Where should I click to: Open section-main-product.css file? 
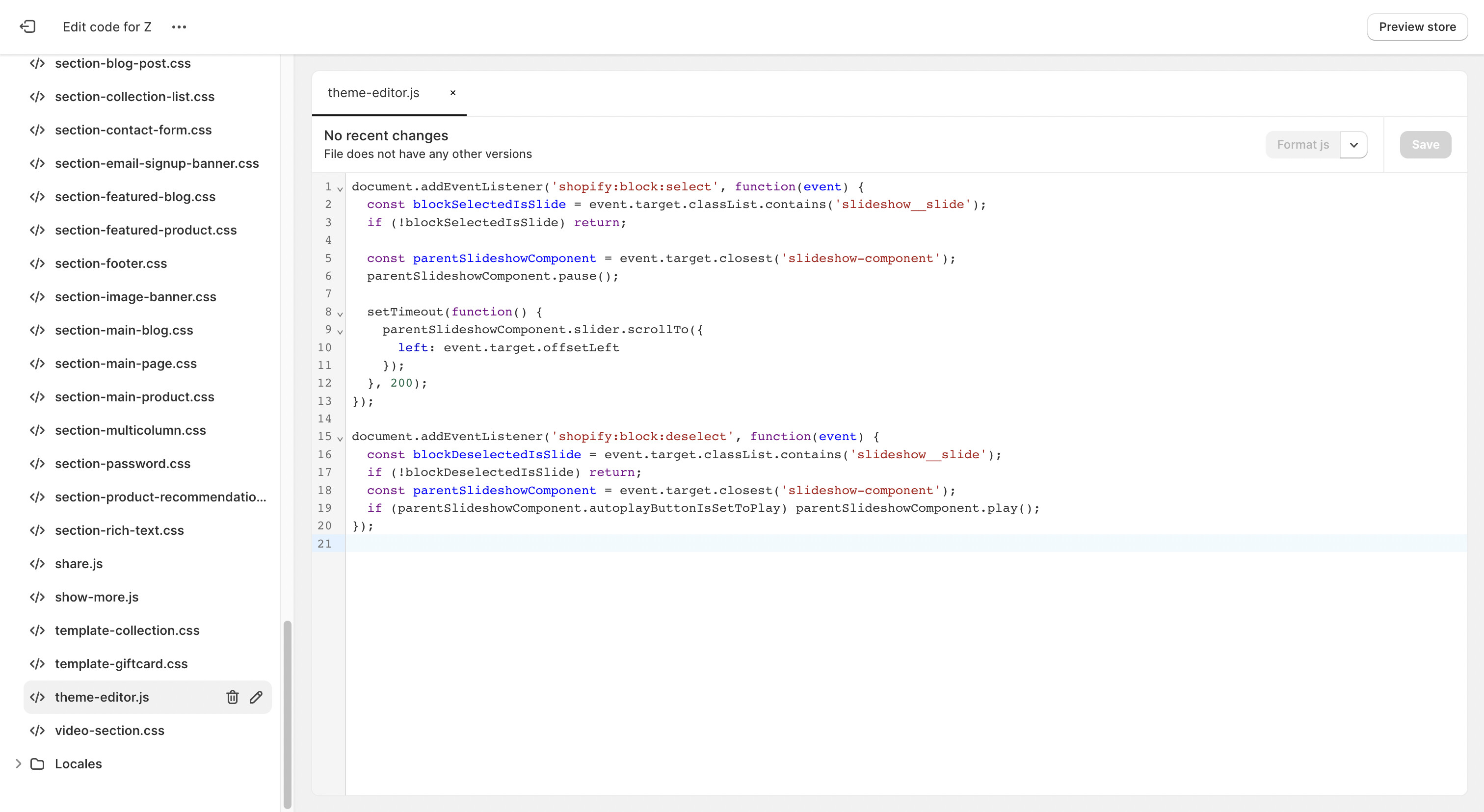(x=134, y=397)
